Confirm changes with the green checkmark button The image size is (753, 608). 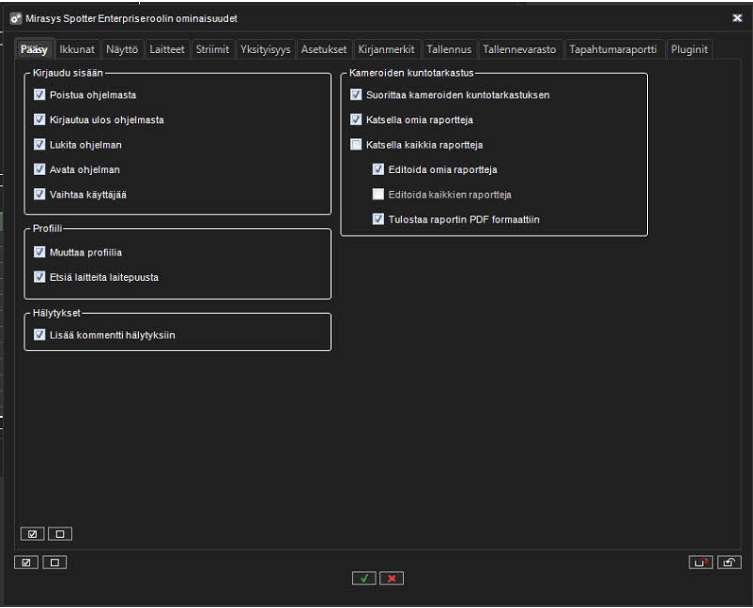364,578
